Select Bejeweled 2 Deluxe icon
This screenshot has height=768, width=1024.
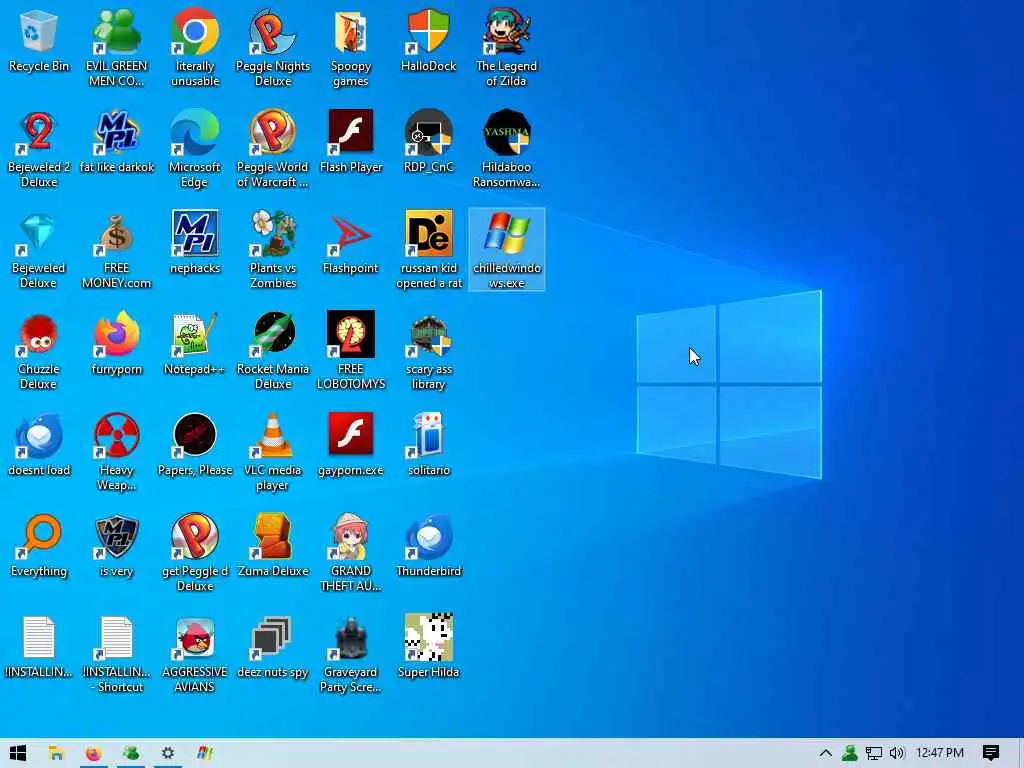pyautogui.click(x=39, y=148)
